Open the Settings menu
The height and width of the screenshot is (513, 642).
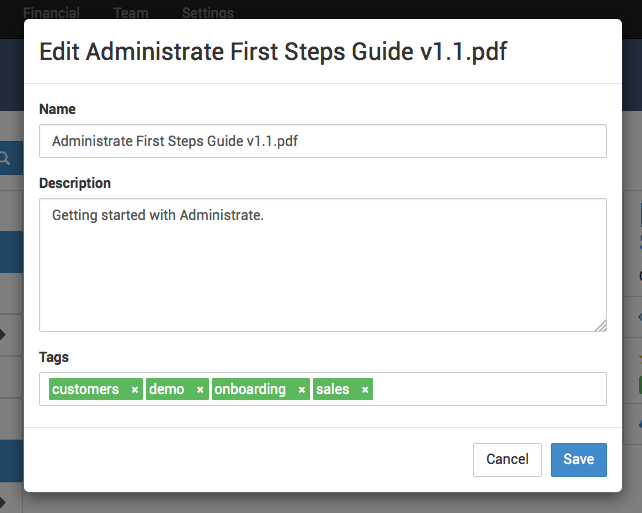[x=208, y=13]
